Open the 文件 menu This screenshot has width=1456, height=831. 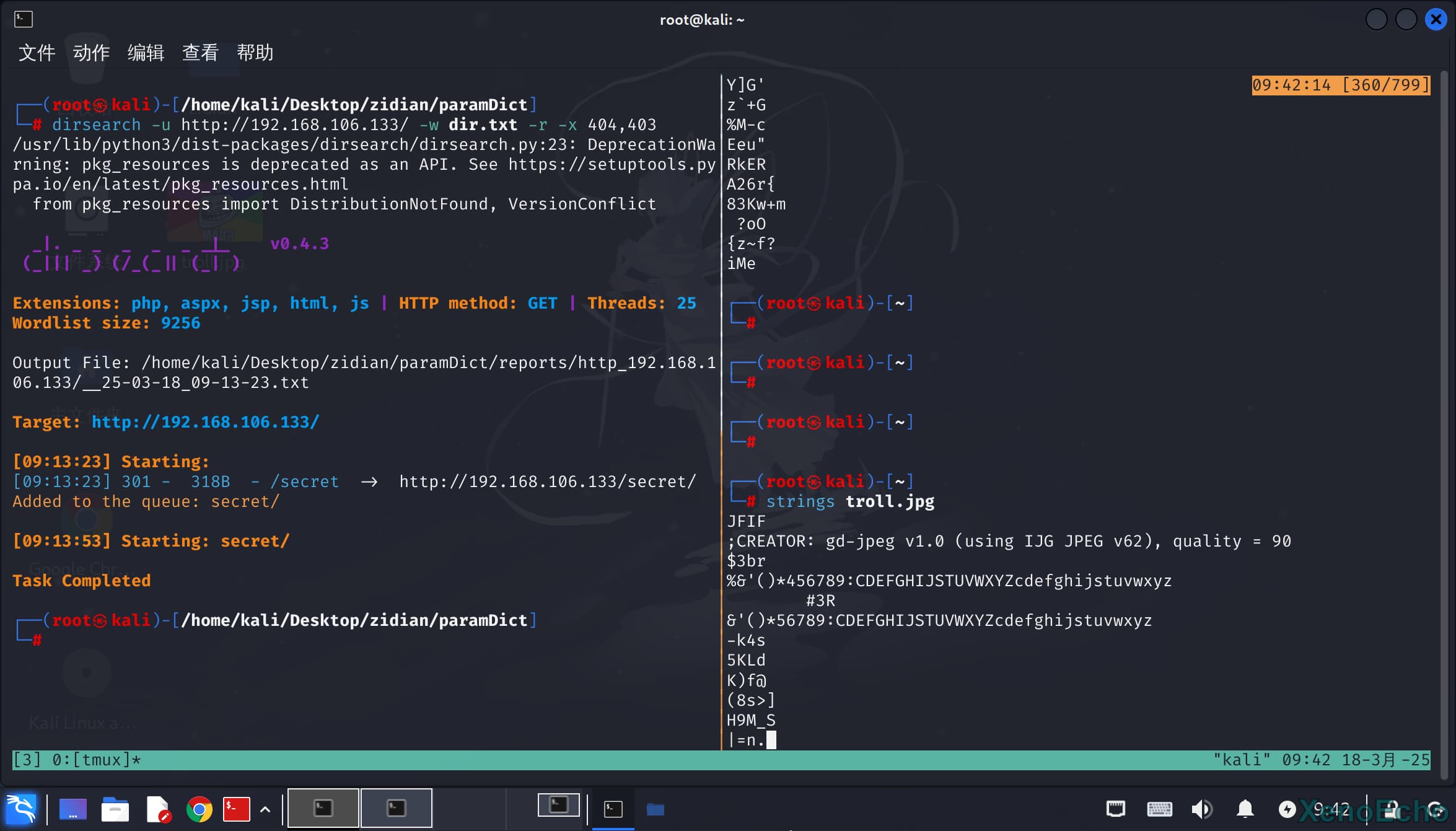(37, 53)
